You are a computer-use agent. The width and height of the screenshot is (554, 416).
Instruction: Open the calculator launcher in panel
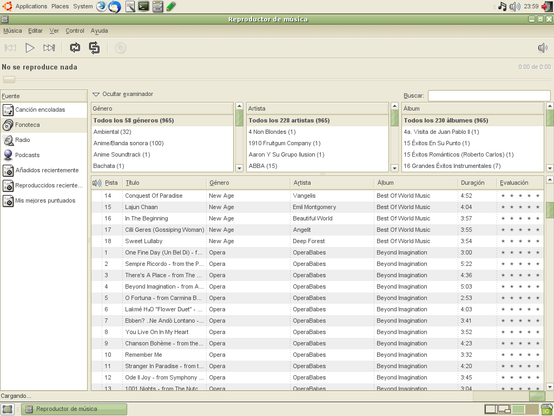pyautogui.click(x=158, y=6)
